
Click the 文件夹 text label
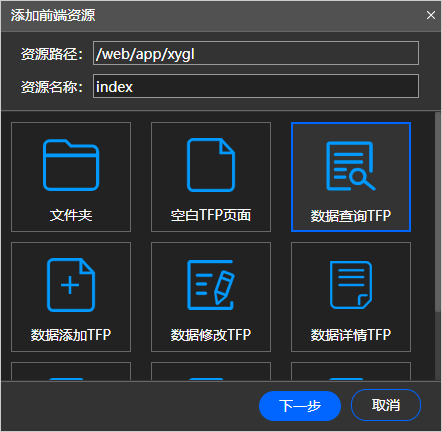pyautogui.click(x=71, y=215)
